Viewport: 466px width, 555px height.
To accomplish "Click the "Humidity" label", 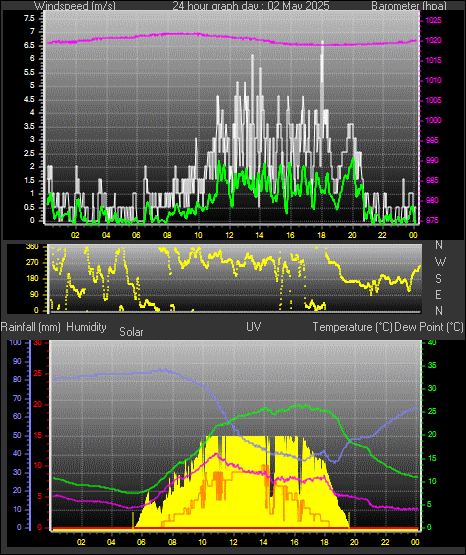I will pos(86,327).
